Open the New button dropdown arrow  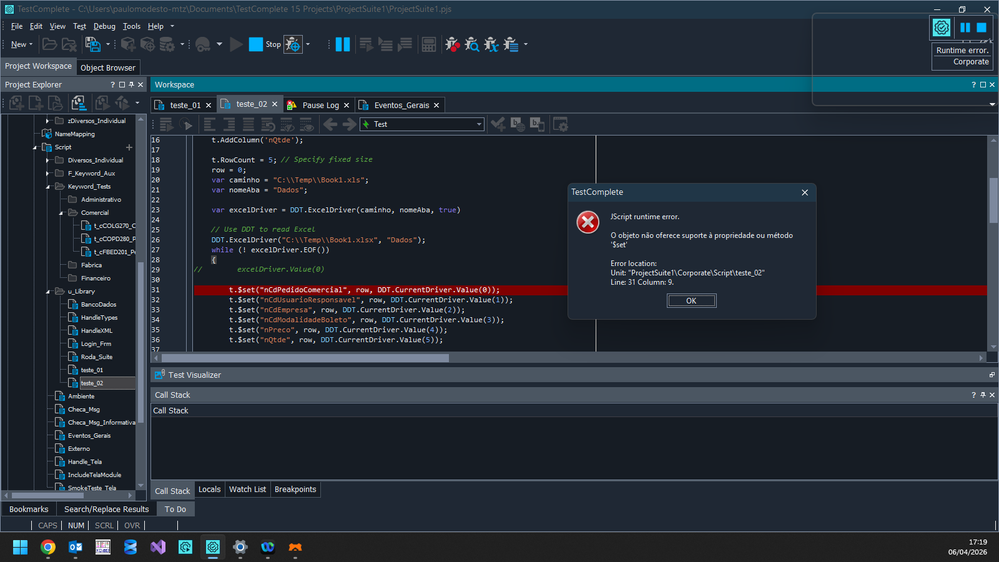31,45
